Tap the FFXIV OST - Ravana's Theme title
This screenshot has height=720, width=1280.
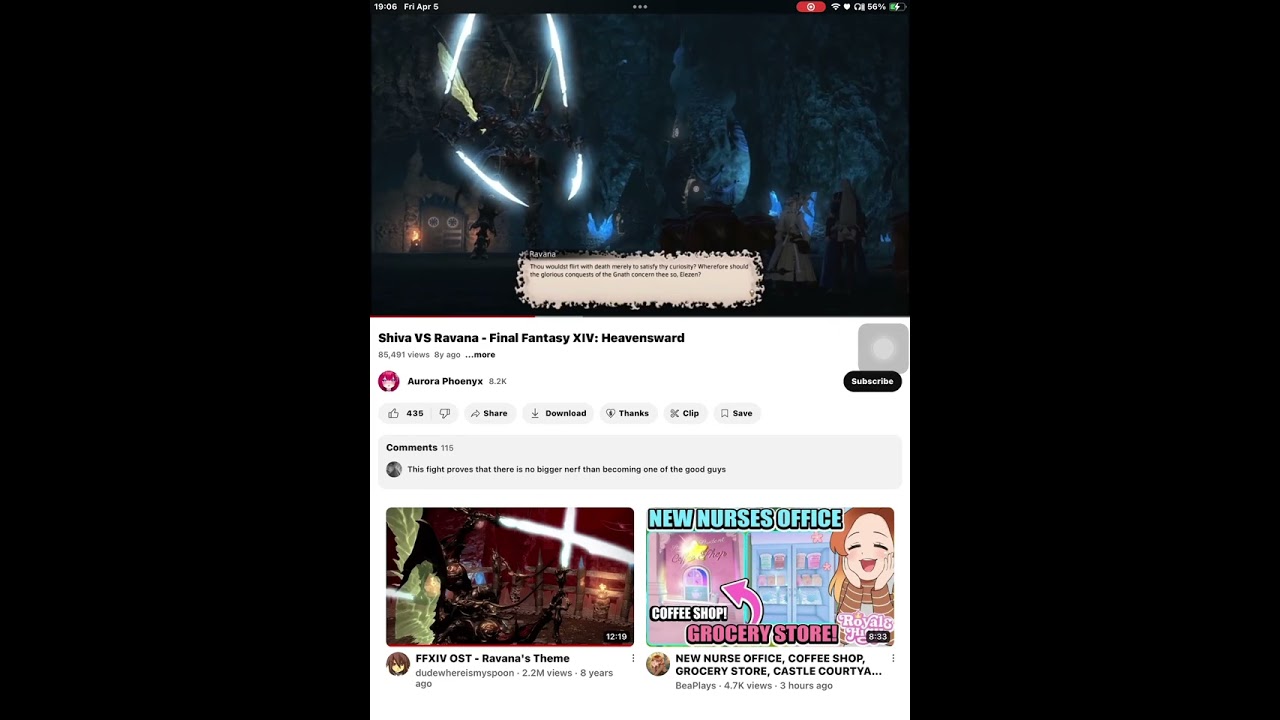coord(492,659)
